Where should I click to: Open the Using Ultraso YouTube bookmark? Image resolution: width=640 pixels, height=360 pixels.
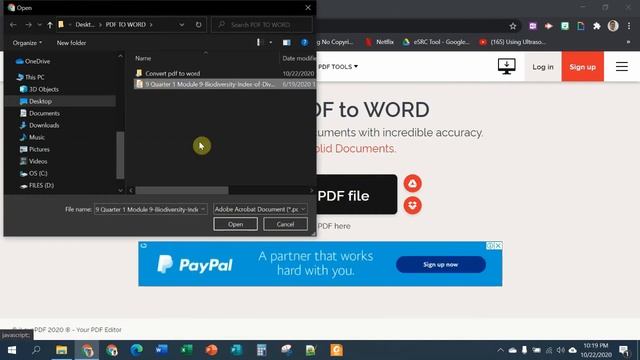[513, 42]
